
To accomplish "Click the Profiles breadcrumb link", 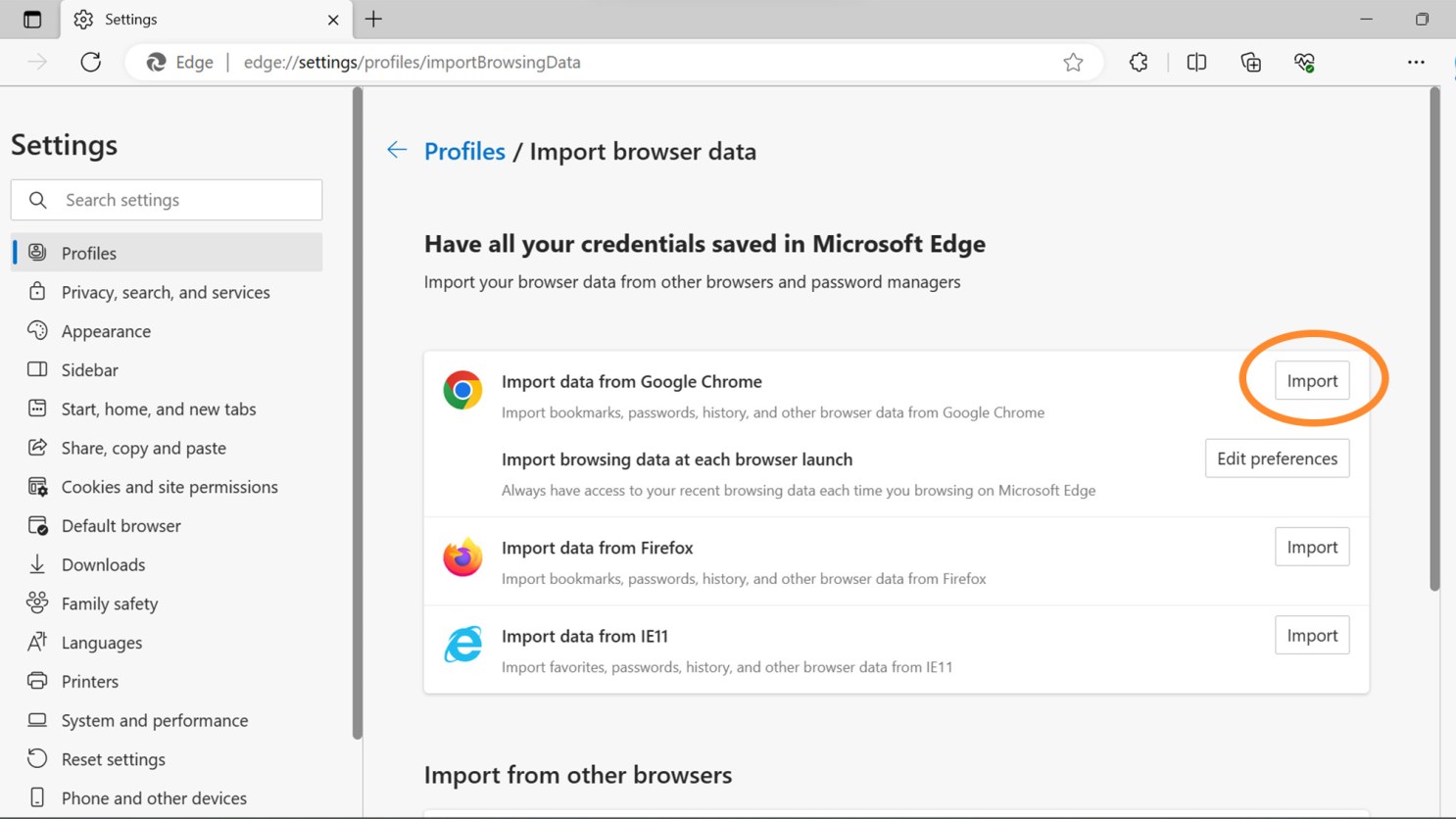I will [463, 151].
